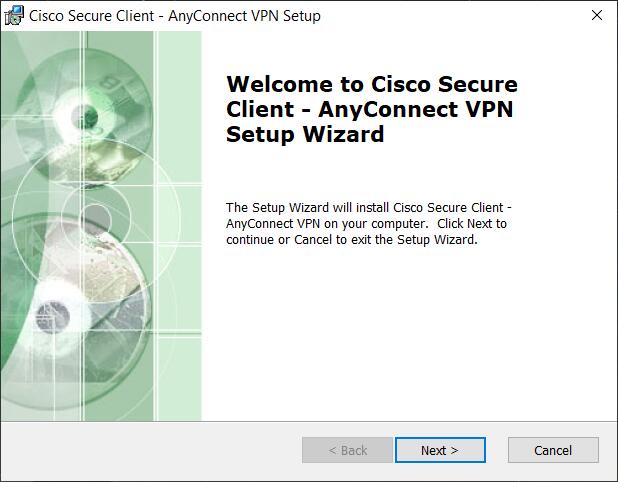The image size is (618, 482).
Task: Click the Next button to continue
Action: click(439, 450)
